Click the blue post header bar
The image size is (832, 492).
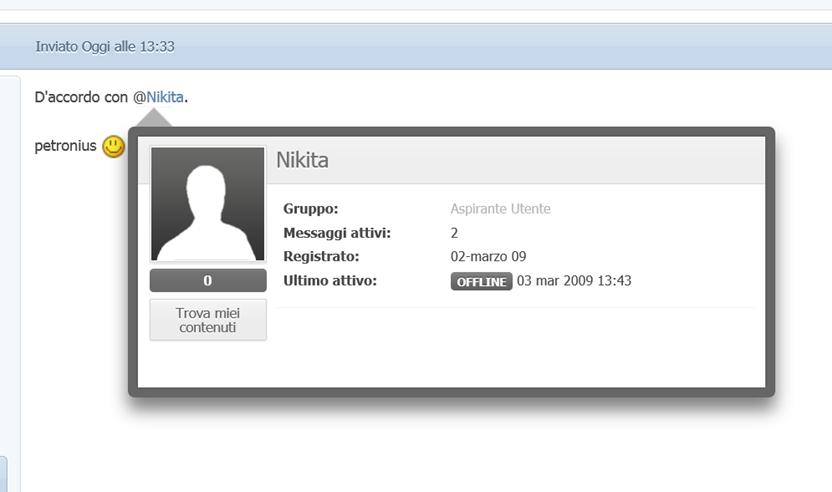pyautogui.click(x=500, y=47)
